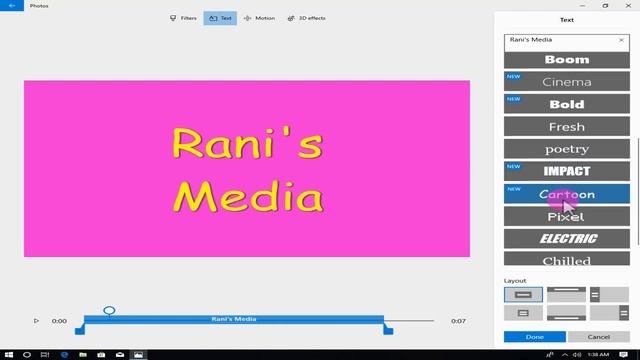Image resolution: width=640 pixels, height=360 pixels.
Task: Select the right-side text layout
Action: [x=609, y=313]
